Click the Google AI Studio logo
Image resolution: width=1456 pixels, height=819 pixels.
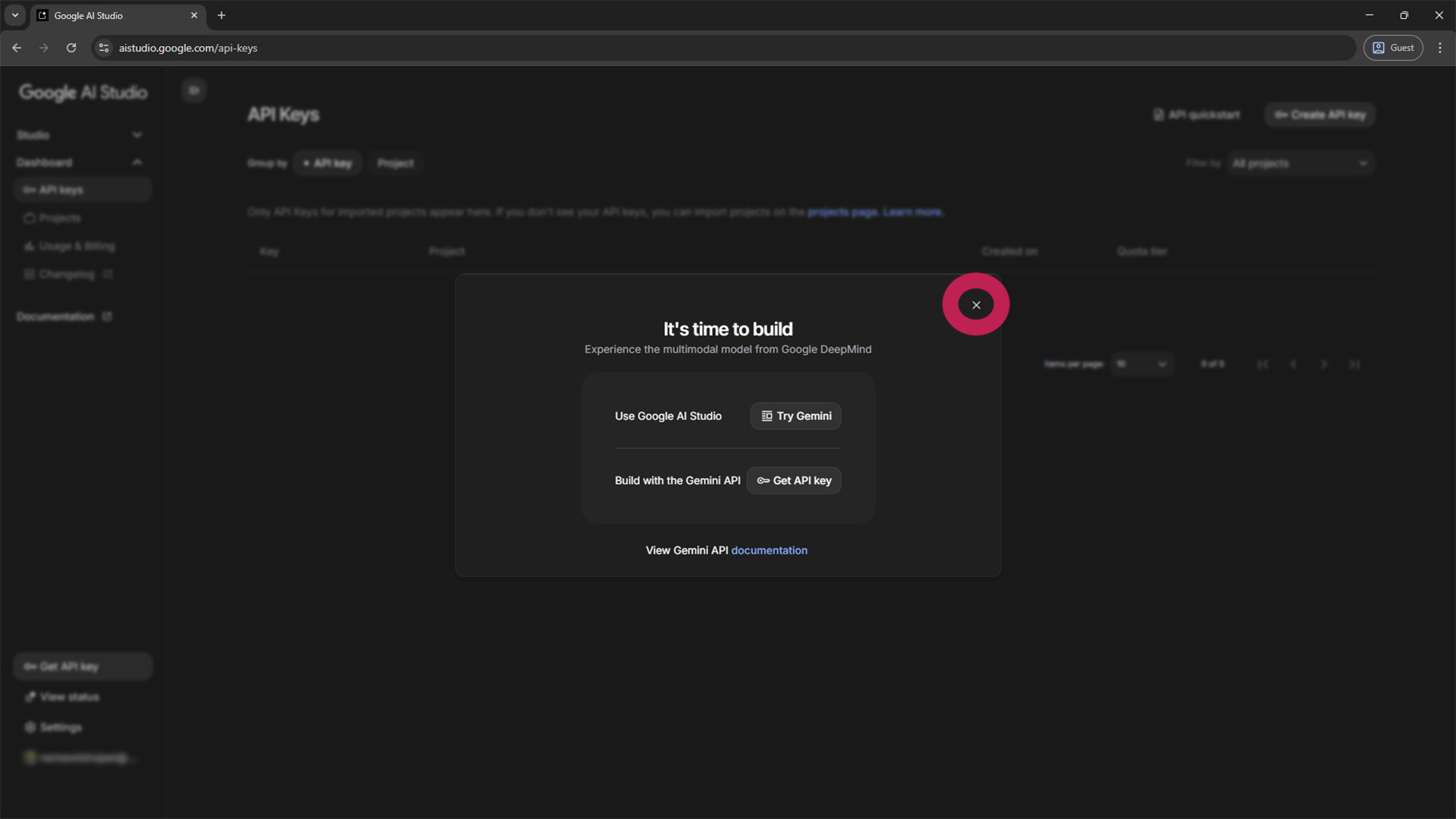(x=83, y=93)
